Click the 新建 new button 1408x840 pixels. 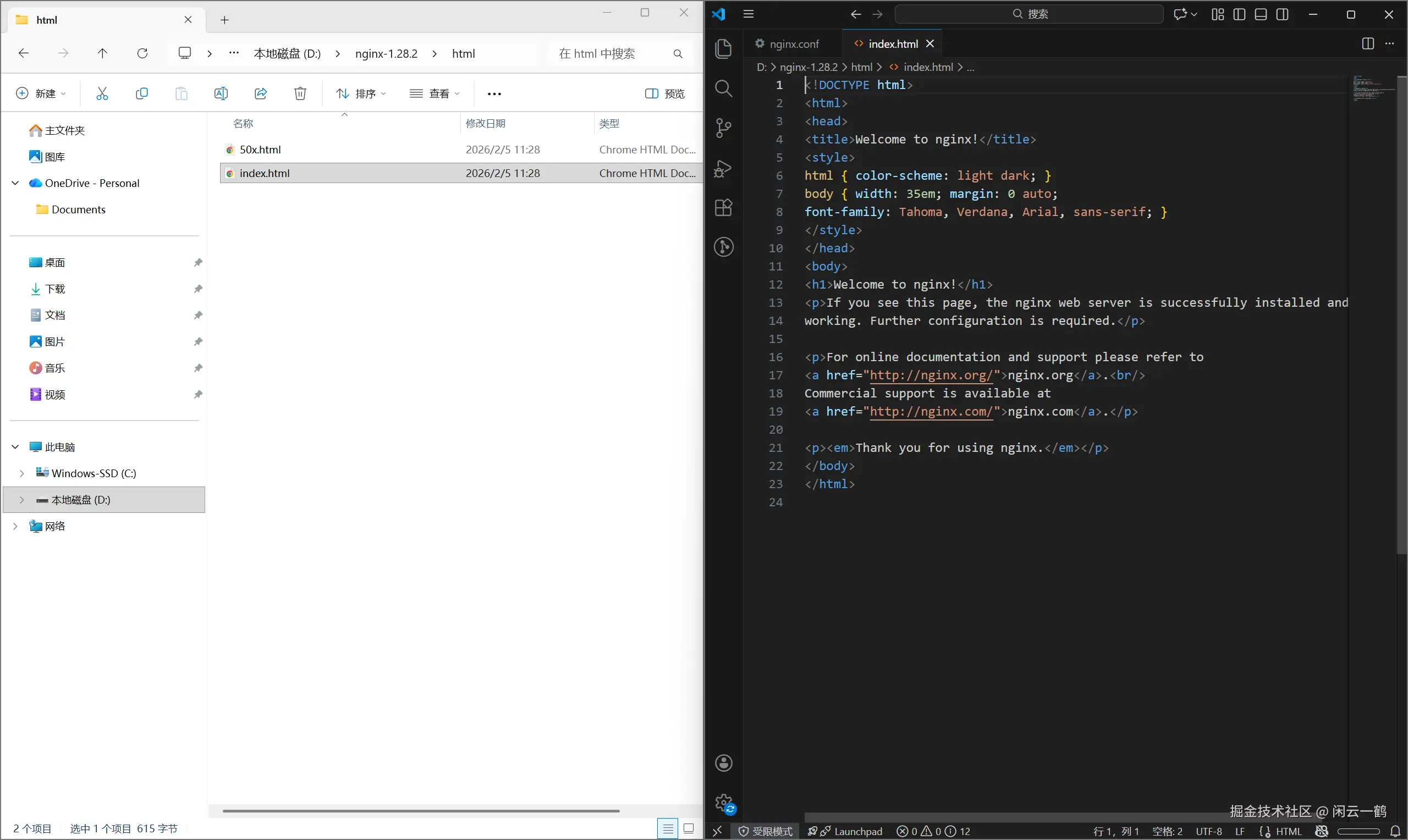(41, 93)
